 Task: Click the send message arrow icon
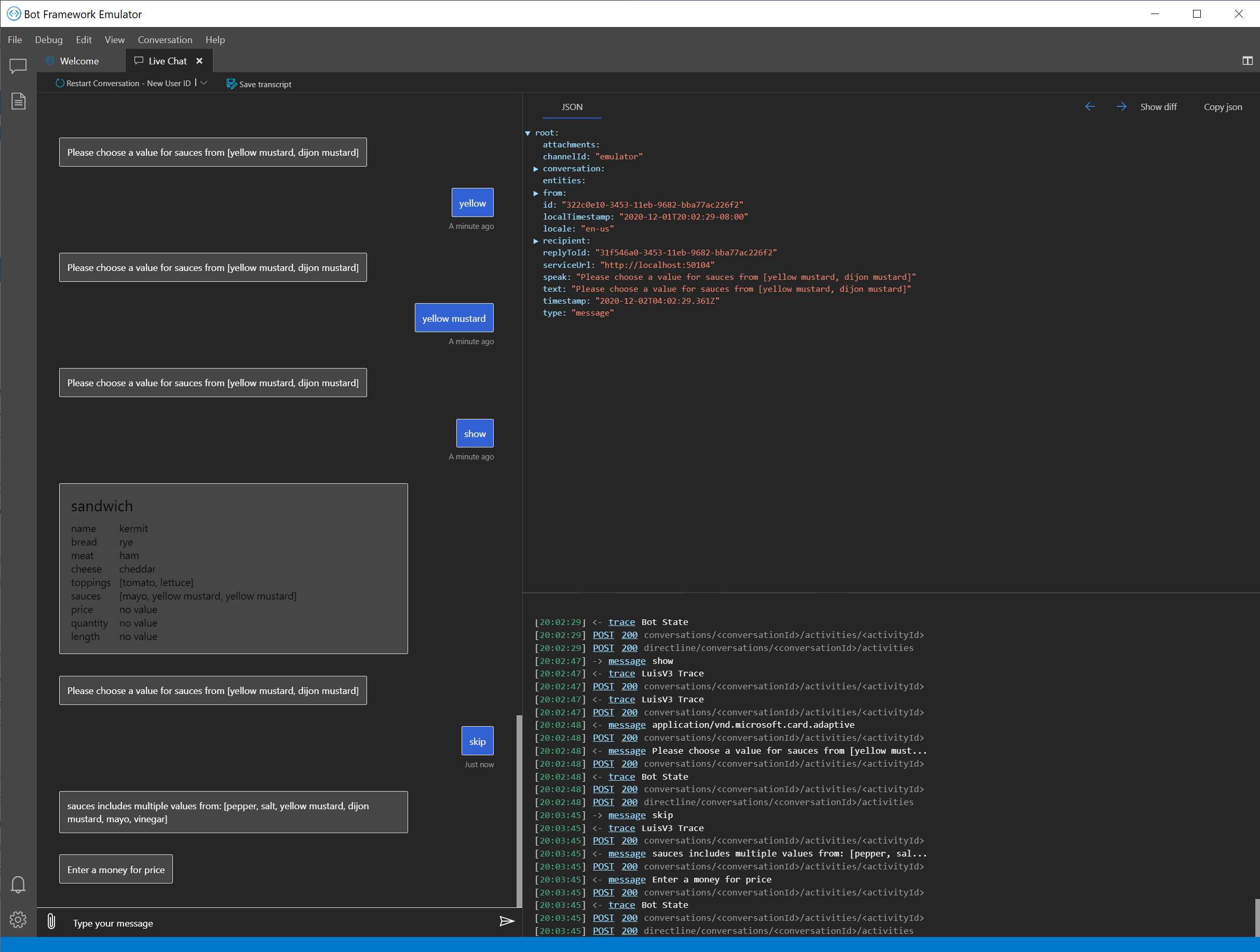(506, 921)
